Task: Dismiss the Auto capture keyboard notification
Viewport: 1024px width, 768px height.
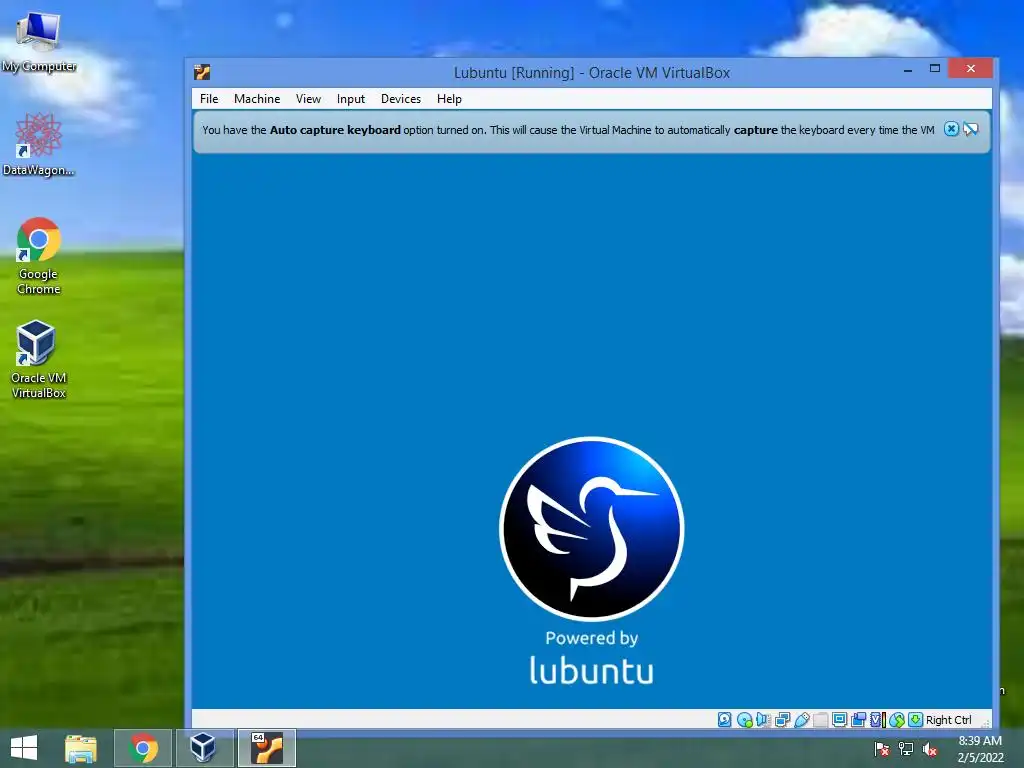Action: point(952,129)
